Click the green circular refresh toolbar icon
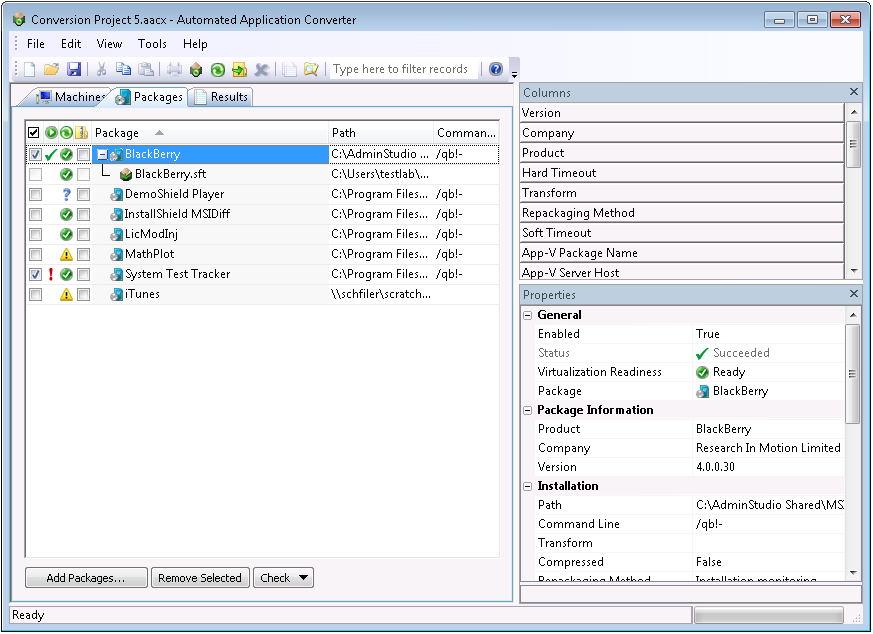The height and width of the screenshot is (634, 873). point(217,69)
